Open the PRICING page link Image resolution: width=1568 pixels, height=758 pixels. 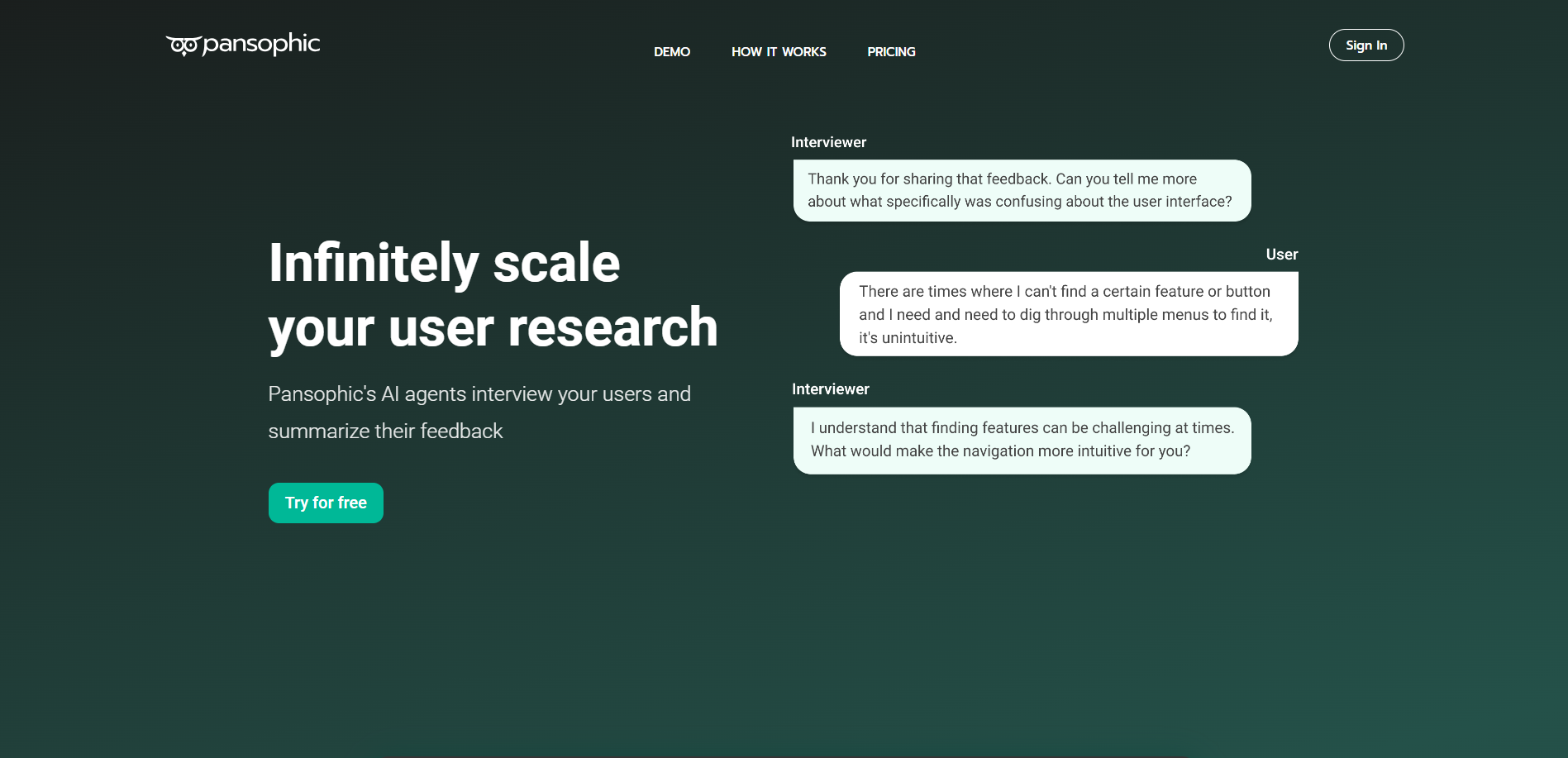[x=890, y=51]
